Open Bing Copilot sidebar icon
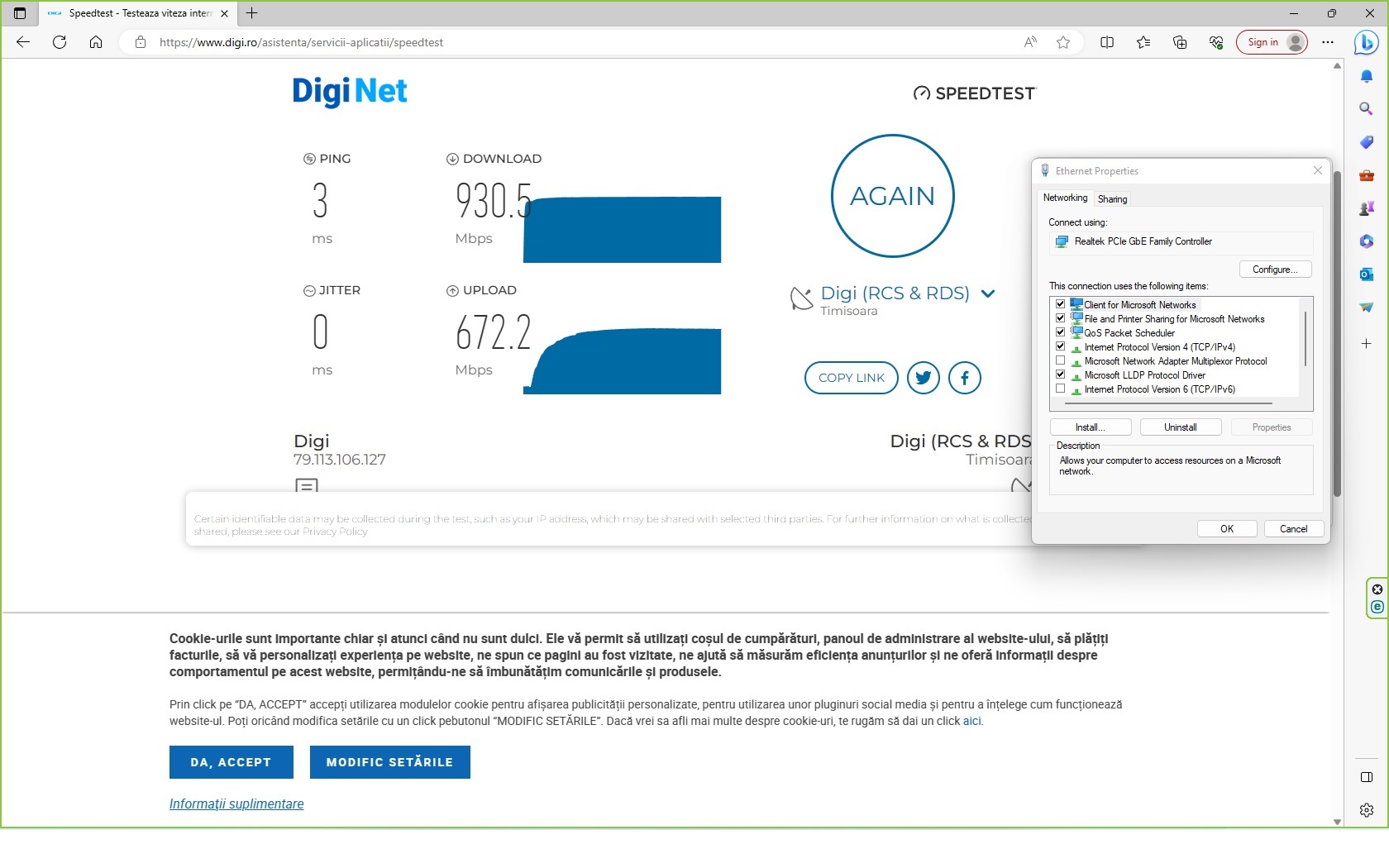Viewport: 1389px width, 868px height. click(1367, 42)
